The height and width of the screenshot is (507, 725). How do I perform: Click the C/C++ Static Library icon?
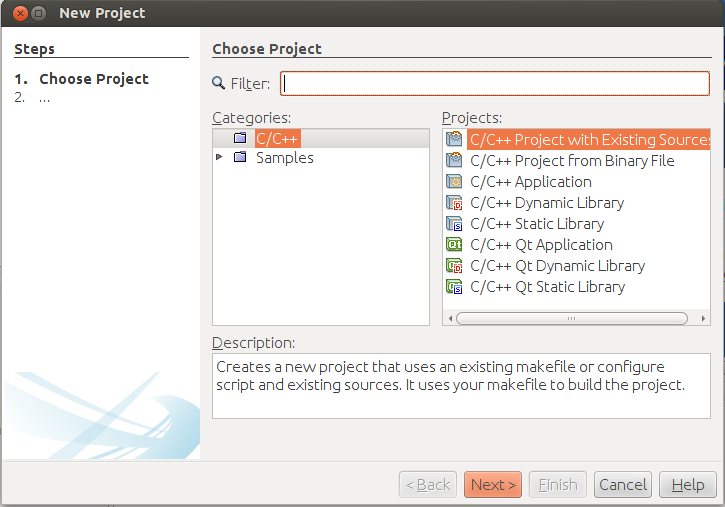(x=455, y=224)
